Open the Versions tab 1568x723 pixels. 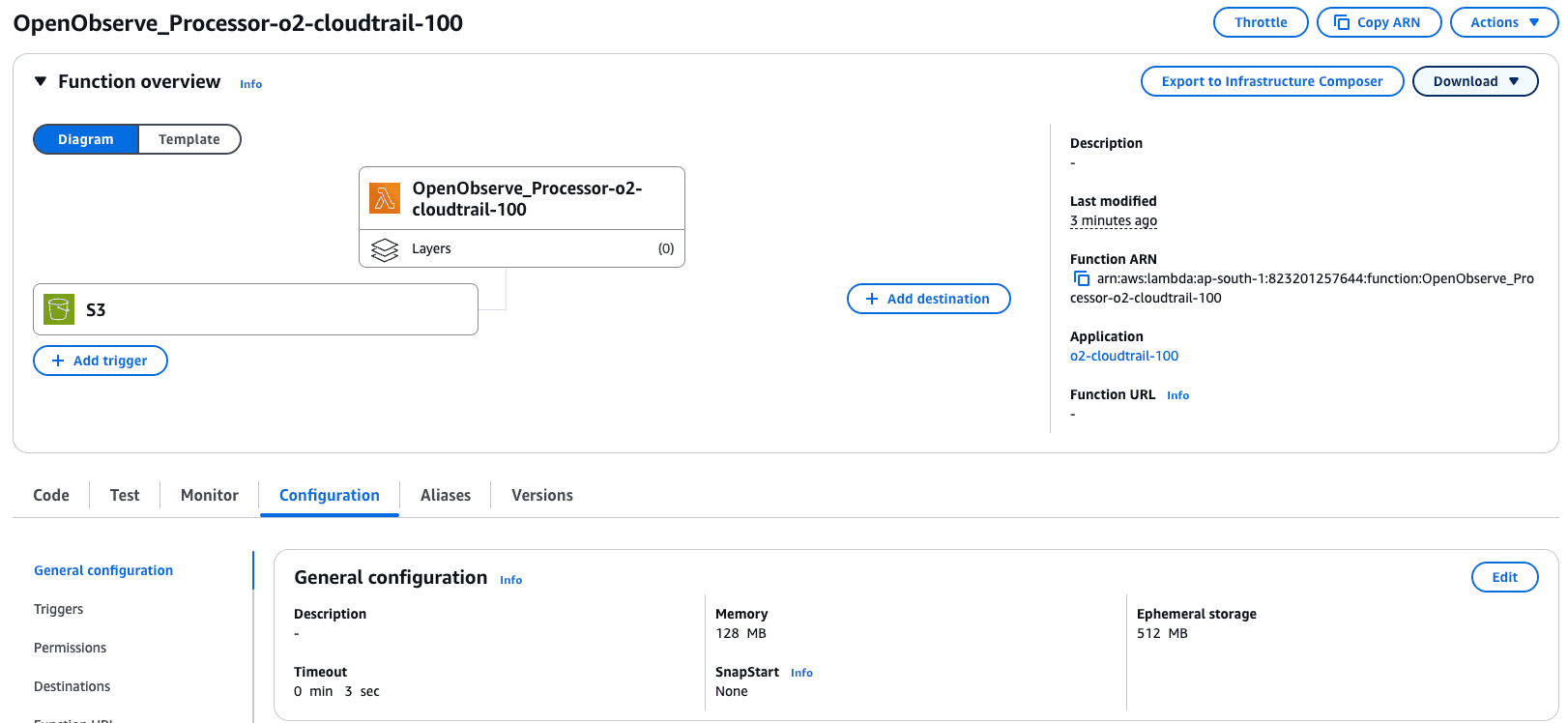pos(542,495)
